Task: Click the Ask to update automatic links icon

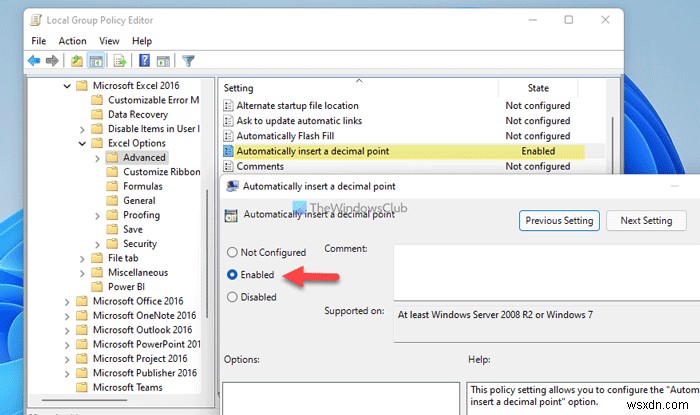Action: 228,121
